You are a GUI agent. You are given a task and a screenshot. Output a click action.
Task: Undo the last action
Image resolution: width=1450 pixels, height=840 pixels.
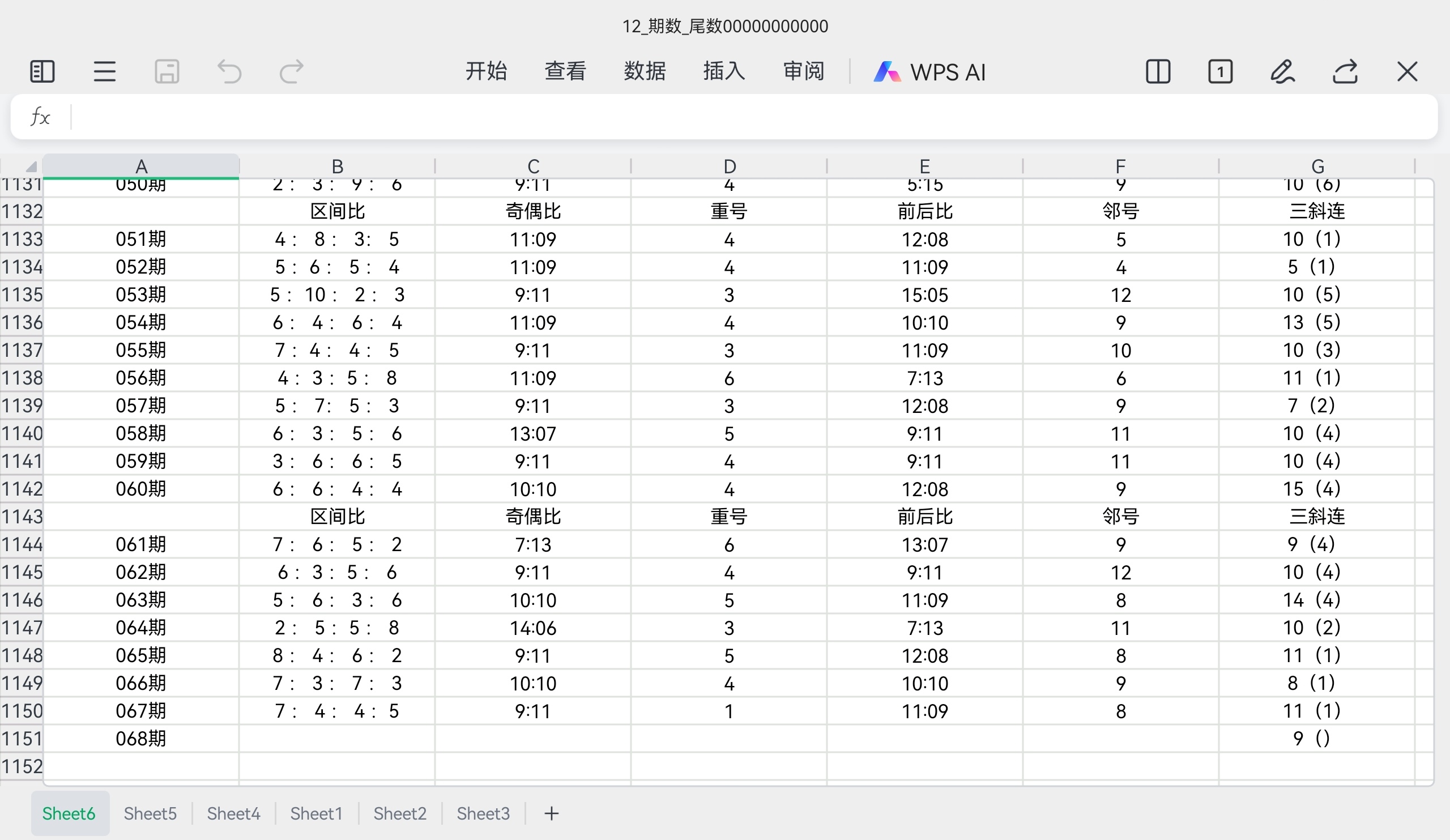tap(229, 72)
